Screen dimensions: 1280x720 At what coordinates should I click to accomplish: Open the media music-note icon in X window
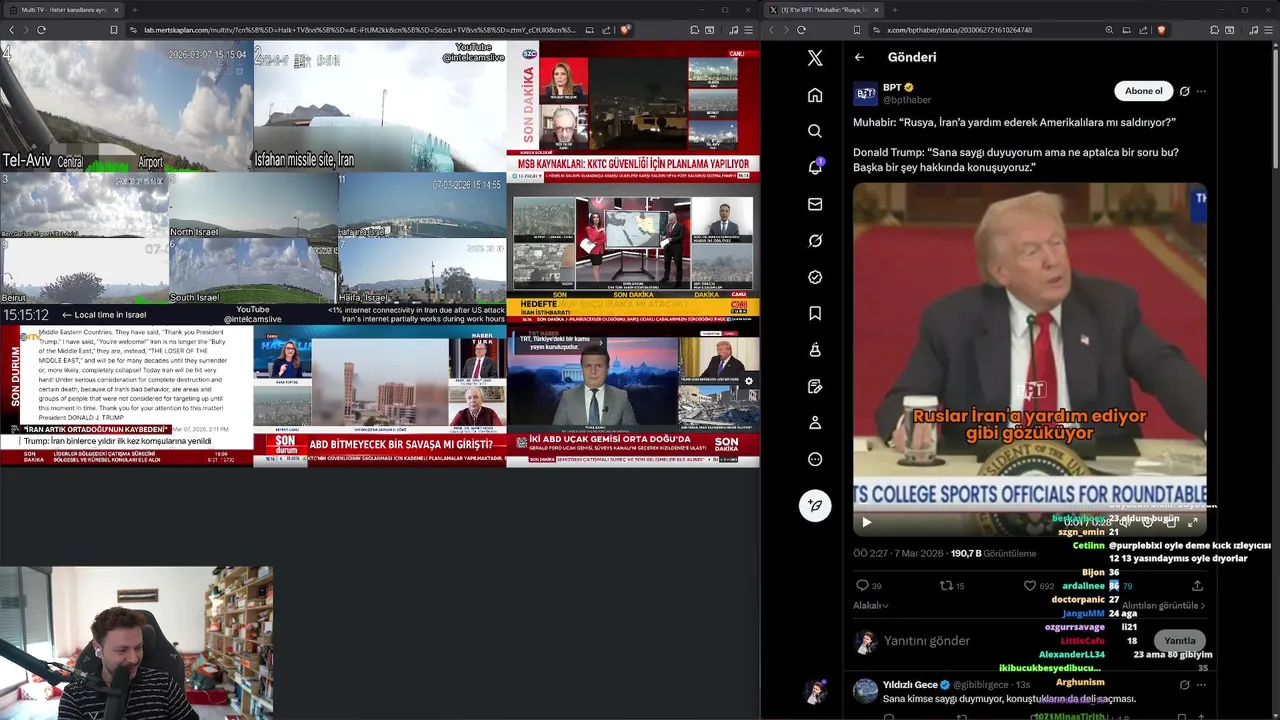point(1253,30)
